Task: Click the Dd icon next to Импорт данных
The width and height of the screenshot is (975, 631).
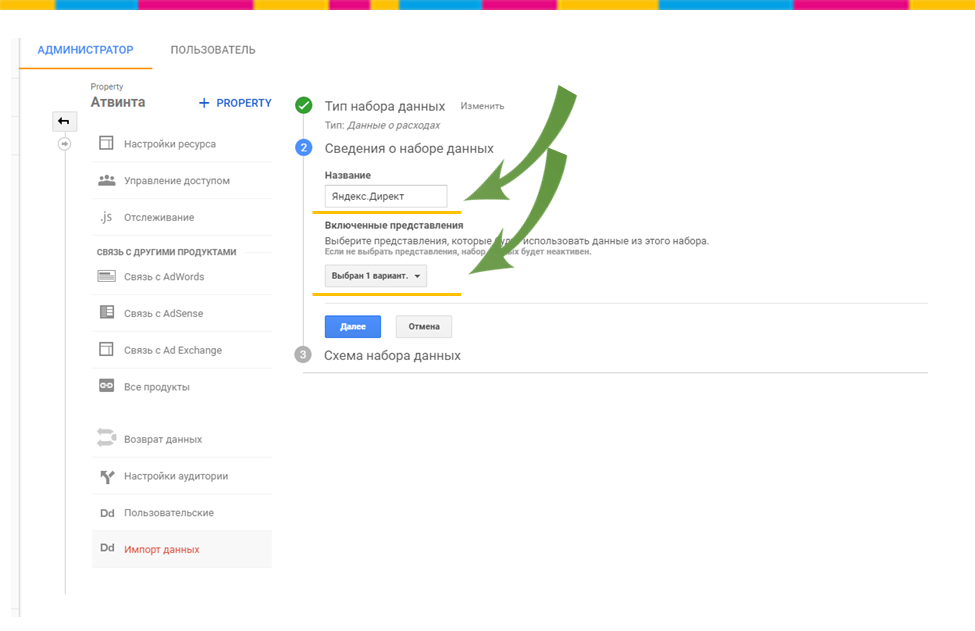Action: 107,548
